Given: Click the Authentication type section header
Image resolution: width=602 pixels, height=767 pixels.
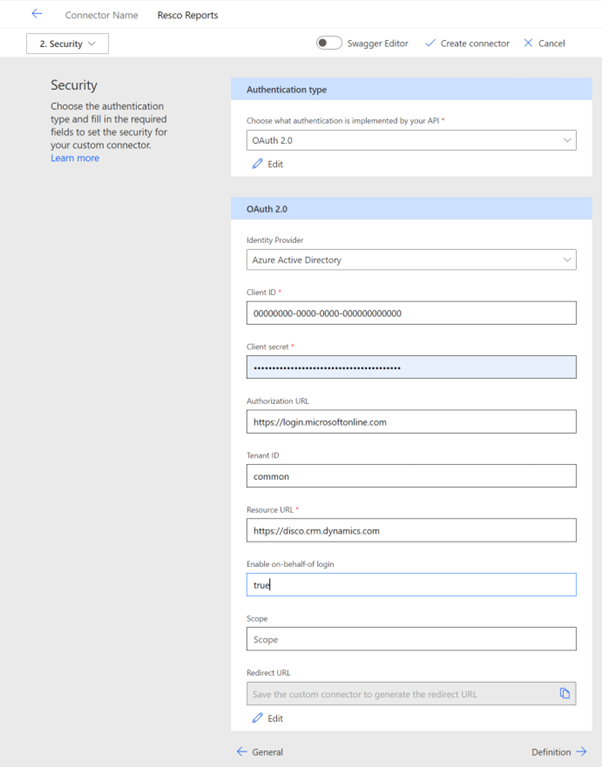Looking at the screenshot, I should (411, 90).
